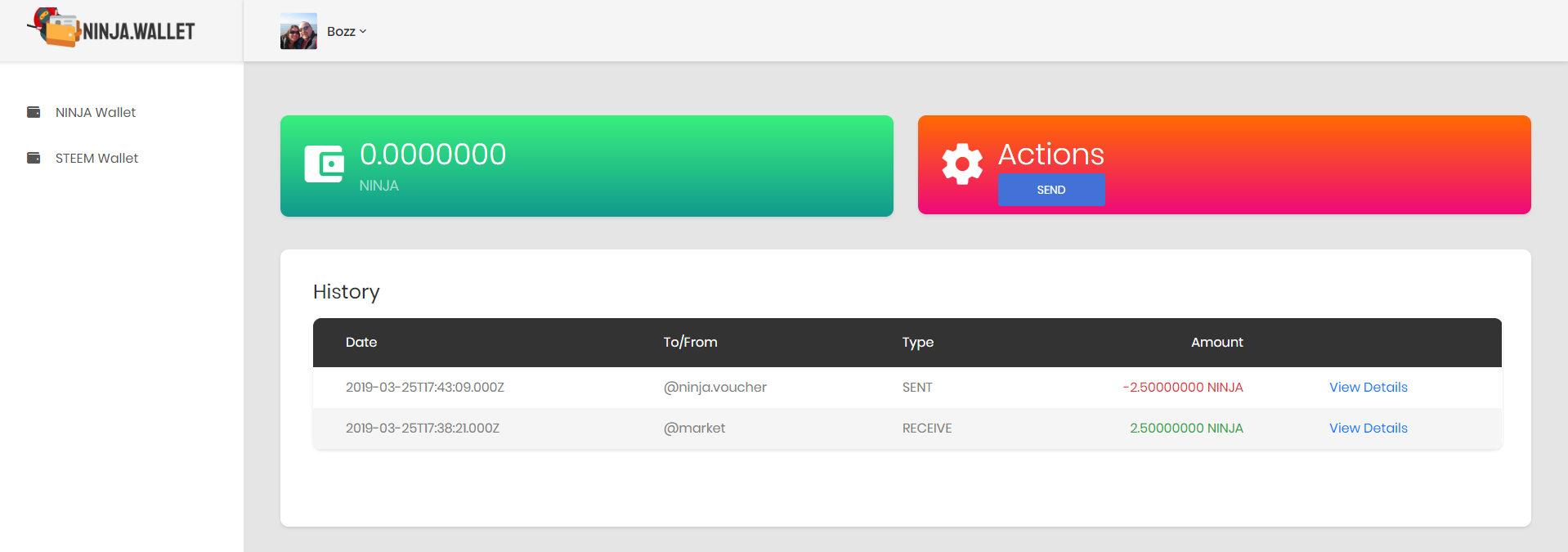Click the wallet icon beside STEEM Wallet
This screenshot has width=1568, height=552.
click(34, 158)
